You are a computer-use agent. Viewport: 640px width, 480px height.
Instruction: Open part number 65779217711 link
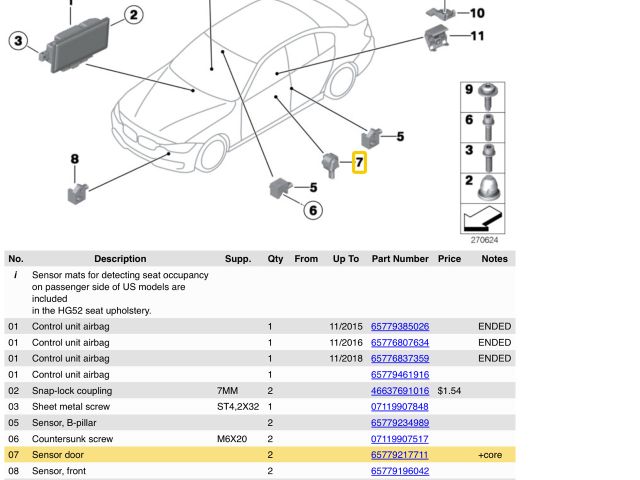point(399,455)
